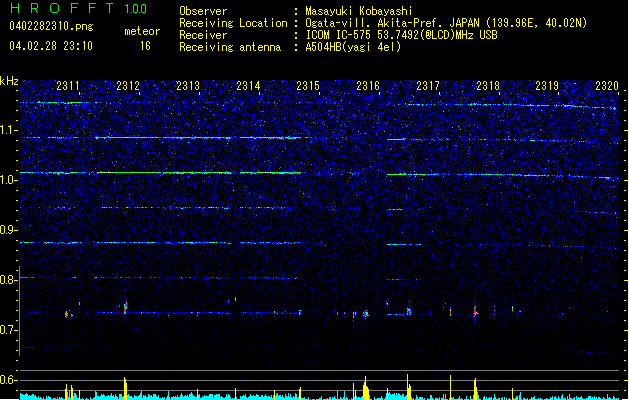Click the meteor echo burst near 2312
This screenshot has width=629, height=400.
point(125,308)
